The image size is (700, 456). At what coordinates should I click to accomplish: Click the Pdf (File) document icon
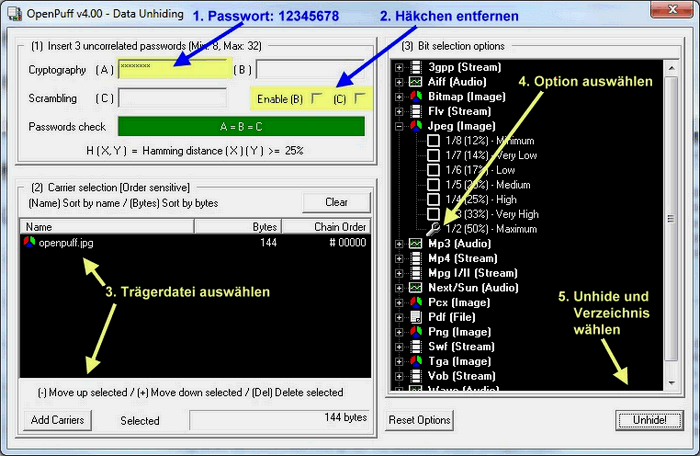[416, 317]
